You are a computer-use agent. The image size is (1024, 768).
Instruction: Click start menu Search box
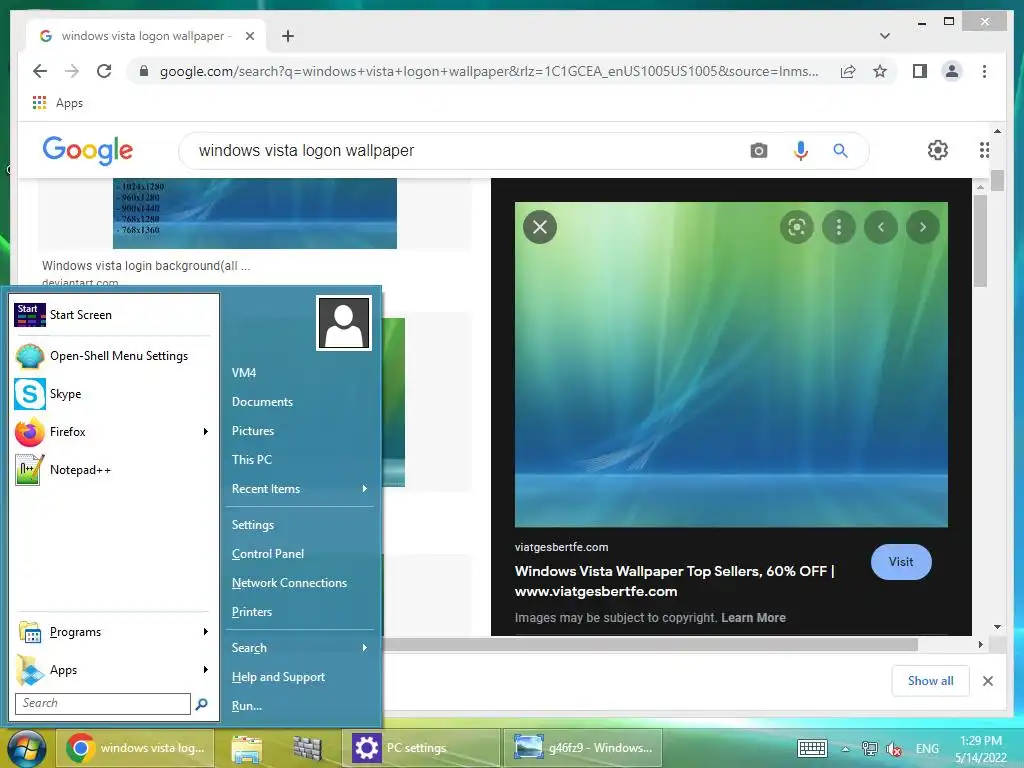point(103,703)
